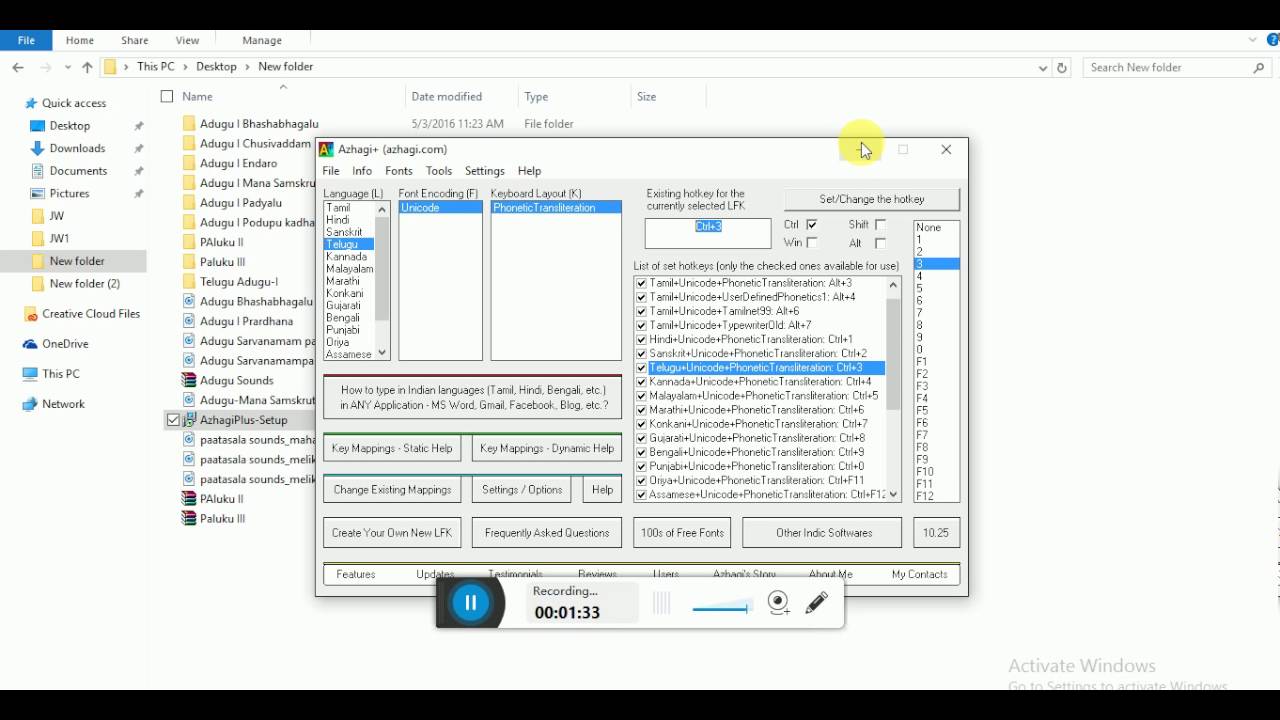The image size is (1280, 720).
Task: Expand This PC breadcrumb chevron
Action: click(x=186, y=67)
